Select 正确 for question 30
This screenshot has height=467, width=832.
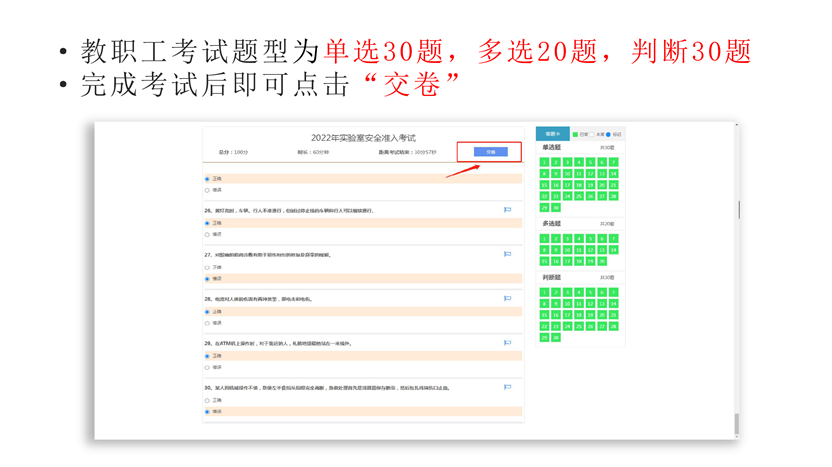(x=207, y=400)
